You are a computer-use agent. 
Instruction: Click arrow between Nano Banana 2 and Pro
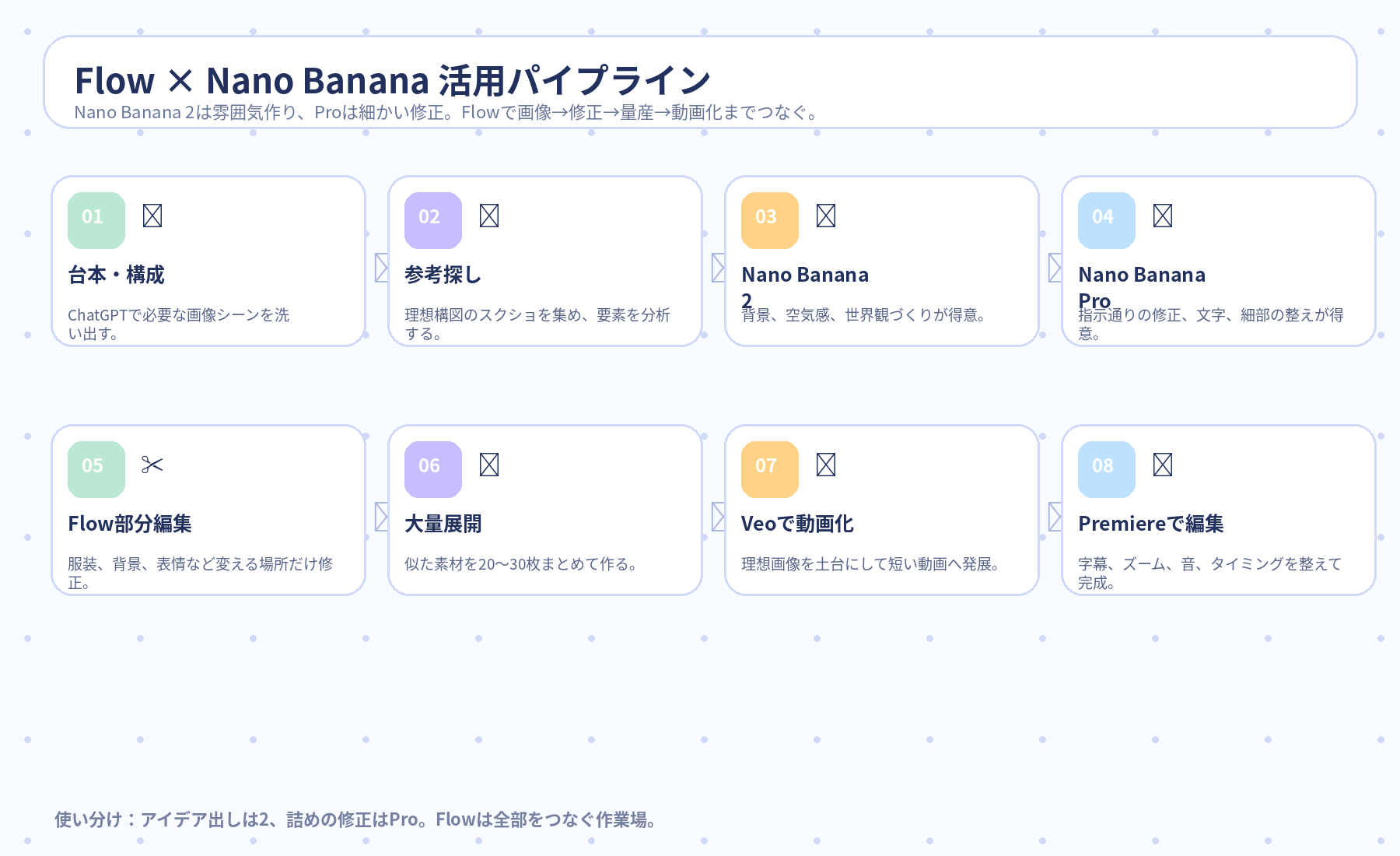(x=1055, y=268)
